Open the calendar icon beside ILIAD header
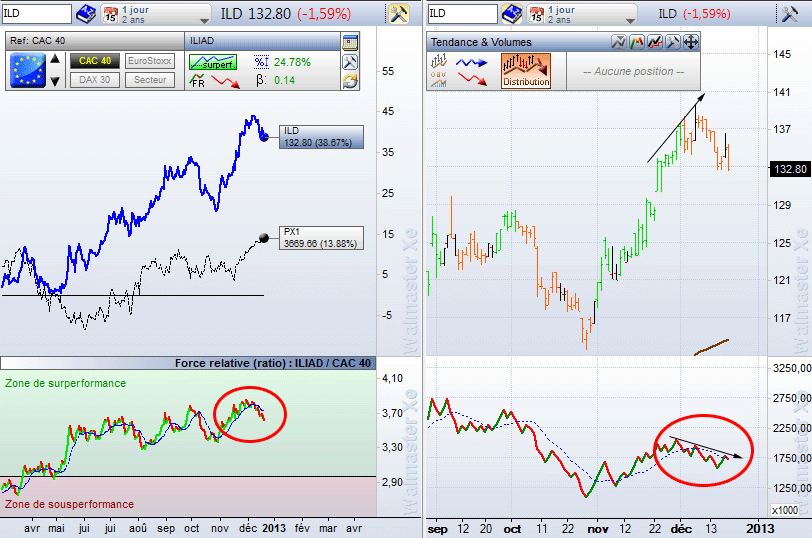 click(350, 42)
